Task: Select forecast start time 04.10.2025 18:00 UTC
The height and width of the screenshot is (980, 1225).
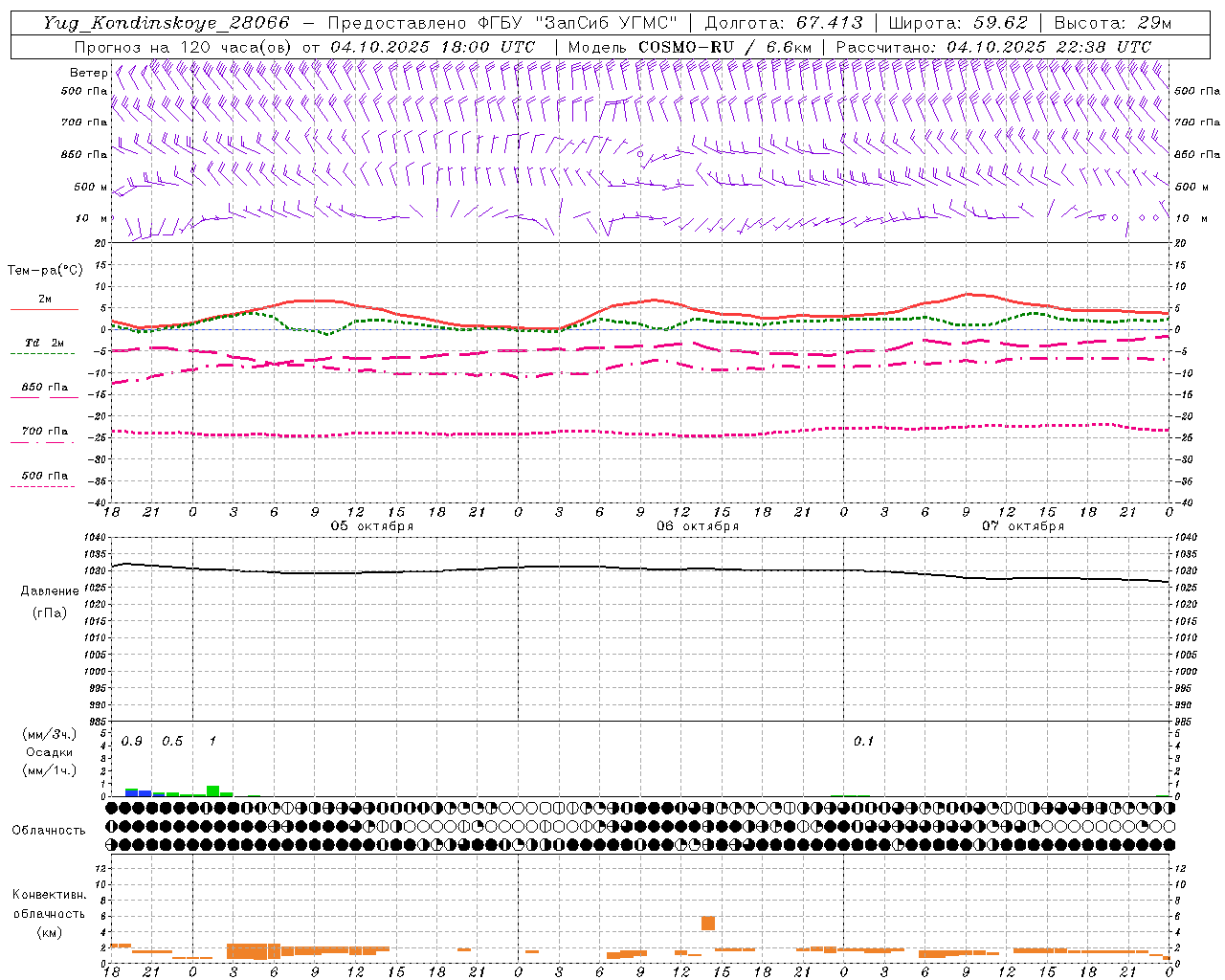Action: click(433, 47)
